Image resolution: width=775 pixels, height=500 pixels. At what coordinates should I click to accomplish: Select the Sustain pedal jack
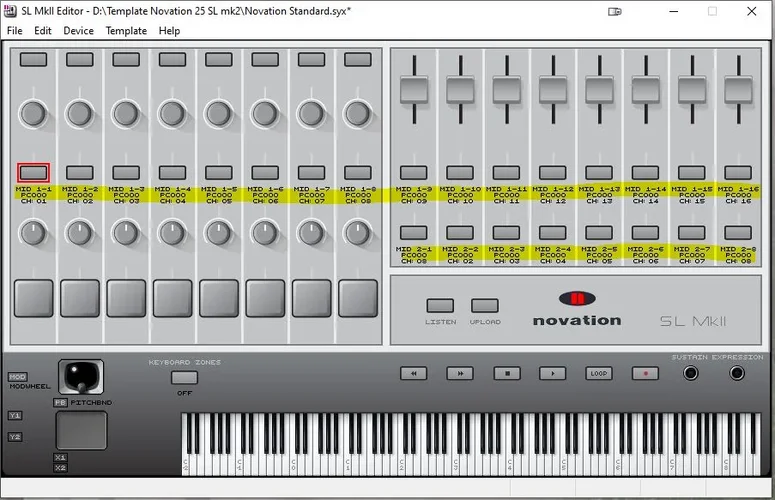(x=691, y=373)
